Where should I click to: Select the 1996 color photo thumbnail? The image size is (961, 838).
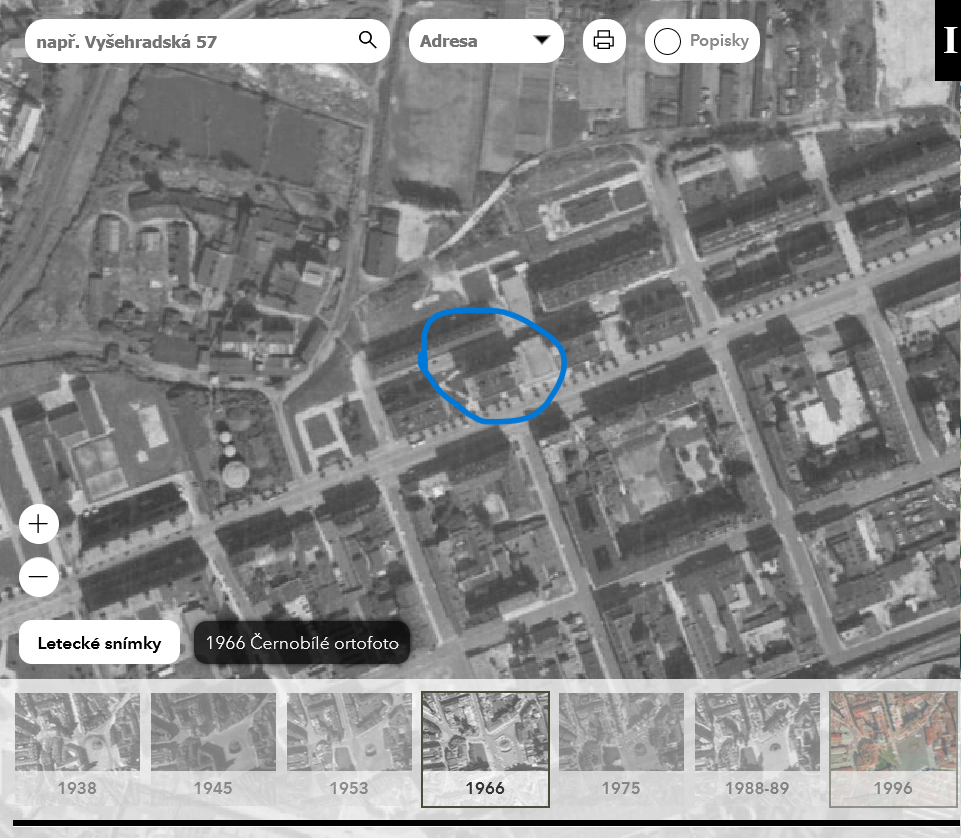point(894,749)
